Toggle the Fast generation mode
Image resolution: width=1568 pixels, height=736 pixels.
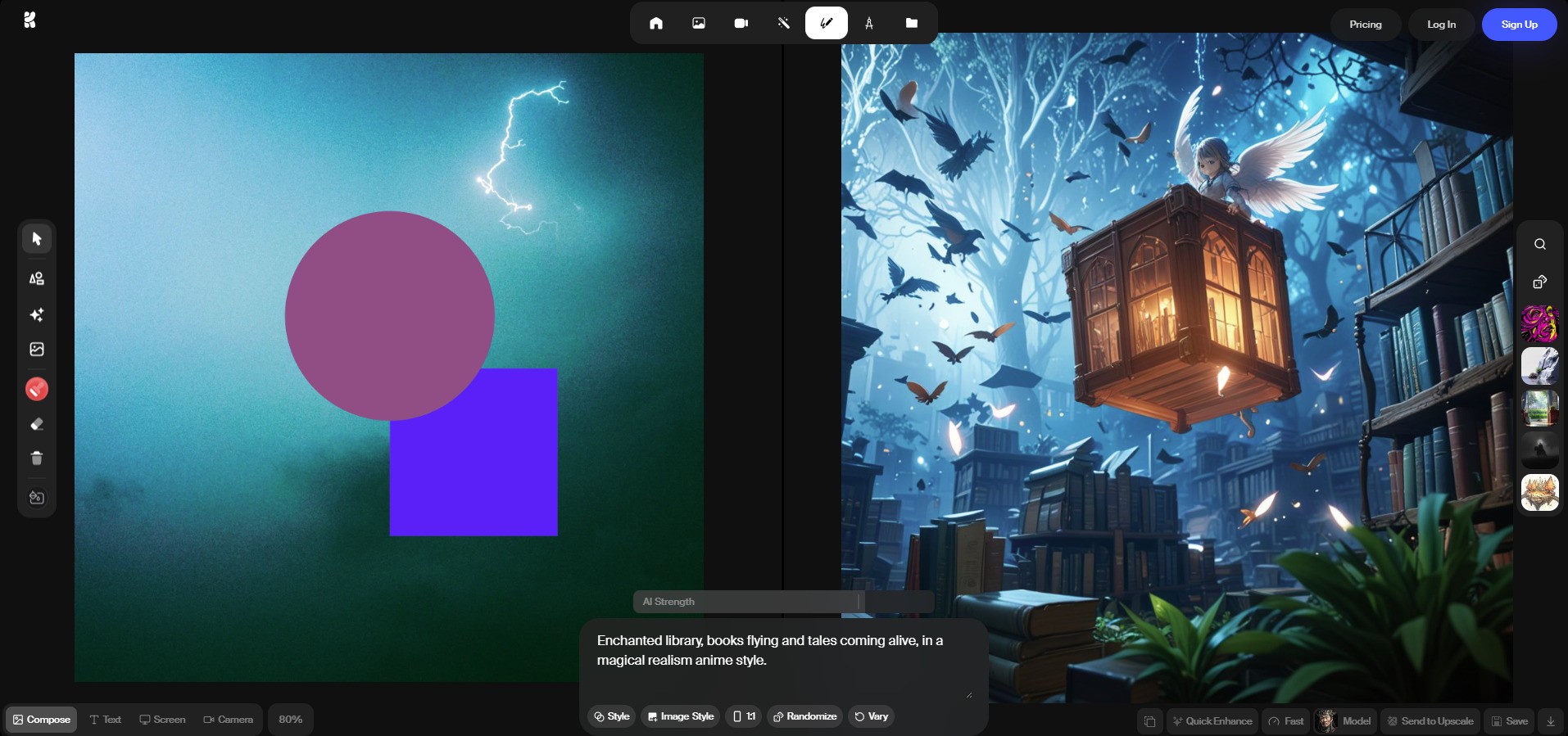(1286, 721)
